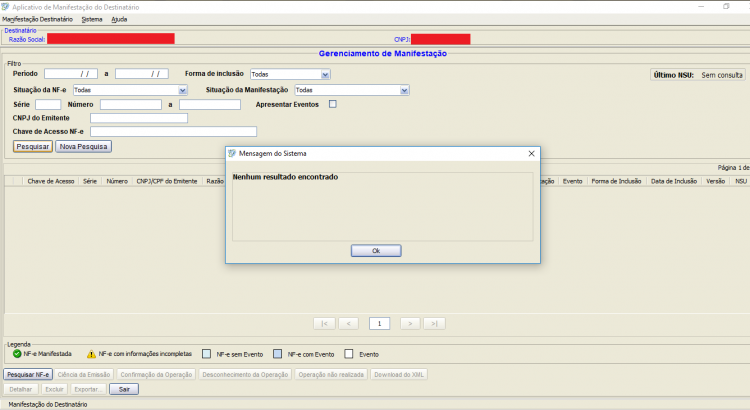Expand the Forma de inclusão dropdown
The width and height of the screenshot is (750, 410).
pyautogui.click(x=325, y=74)
